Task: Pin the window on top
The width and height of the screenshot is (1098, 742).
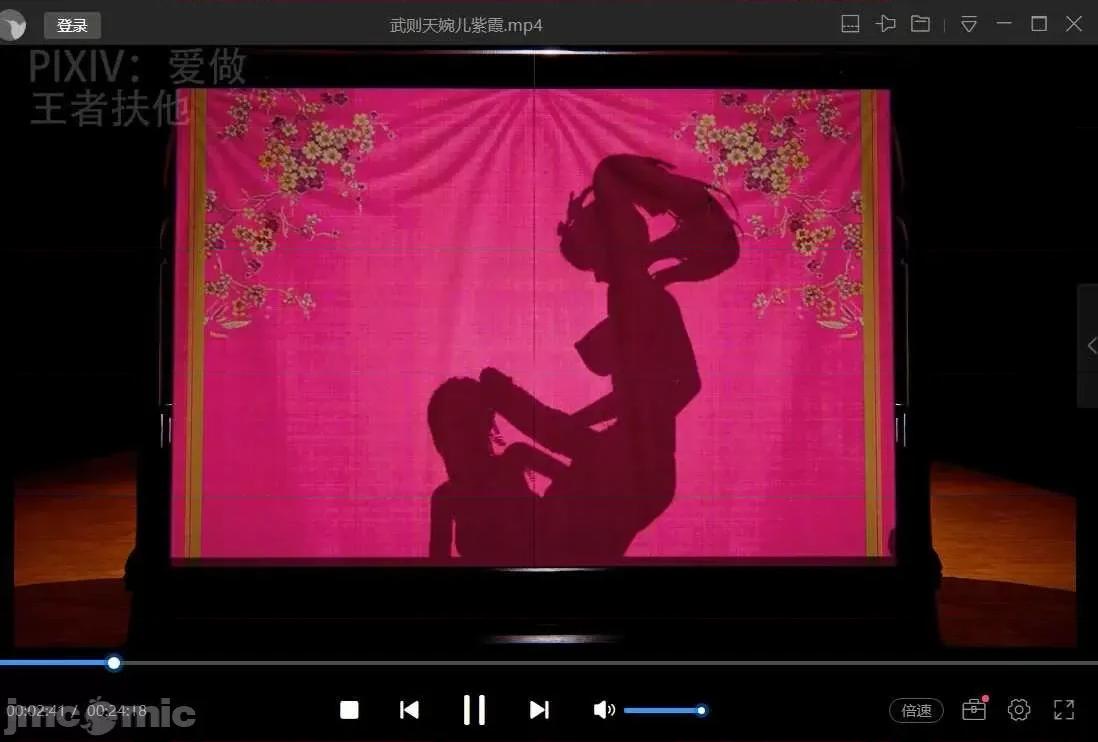Action: click(x=885, y=24)
